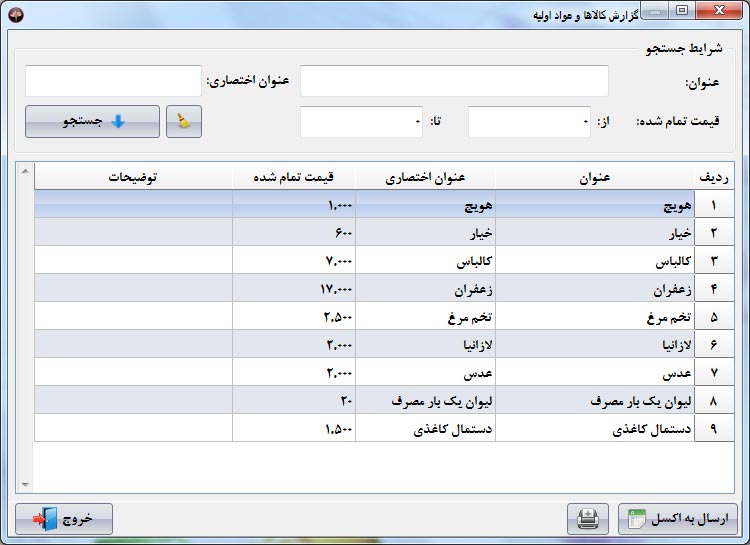750x545 pixels.
Task: Click لازانیا in the عنوان column
Action: click(x=595, y=344)
